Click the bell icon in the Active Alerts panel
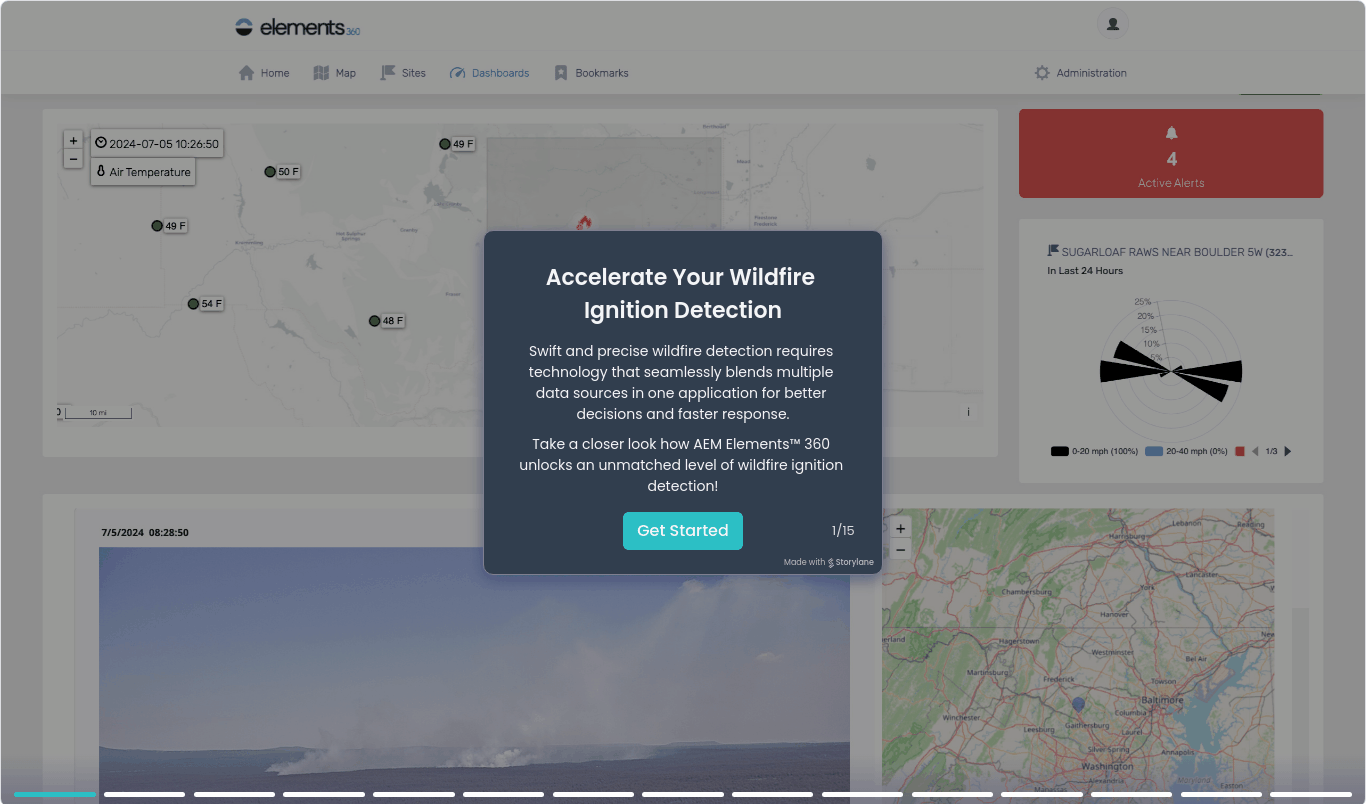The image size is (1366, 804). [1170, 132]
